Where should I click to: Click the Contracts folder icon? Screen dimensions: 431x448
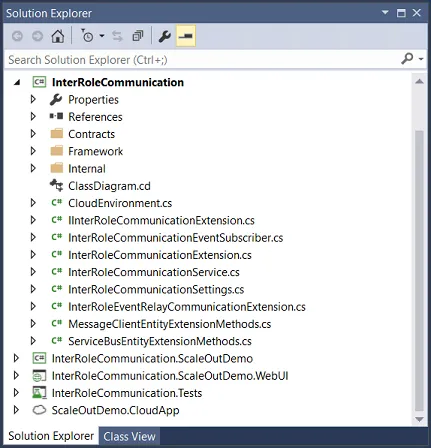point(57,134)
